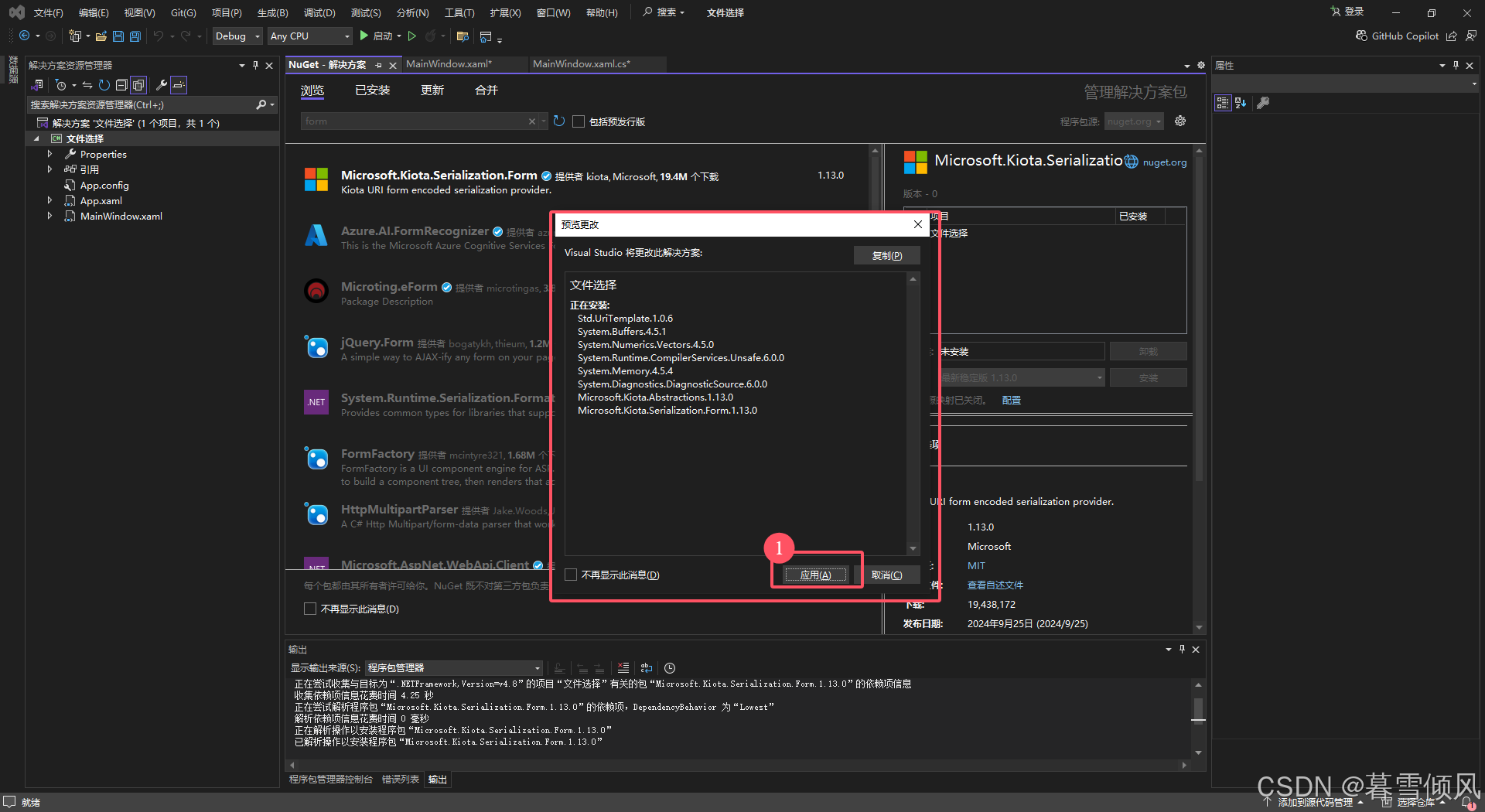Click the 复制(P) copy button

(x=887, y=255)
